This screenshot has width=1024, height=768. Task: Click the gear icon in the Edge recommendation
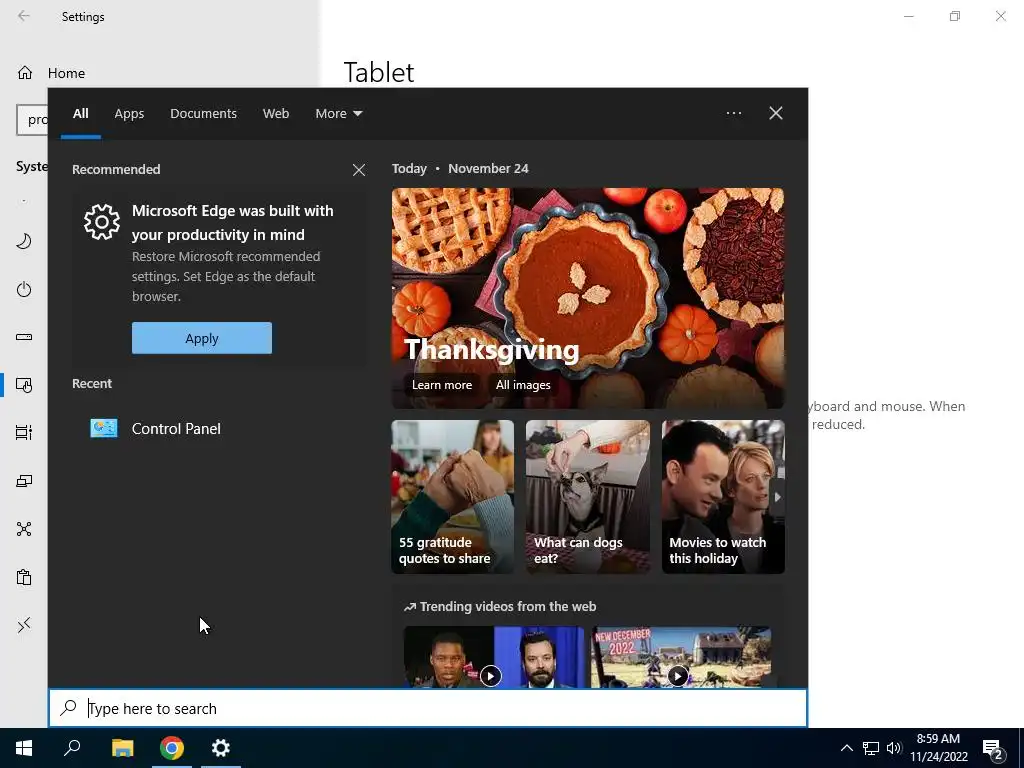pyautogui.click(x=102, y=222)
